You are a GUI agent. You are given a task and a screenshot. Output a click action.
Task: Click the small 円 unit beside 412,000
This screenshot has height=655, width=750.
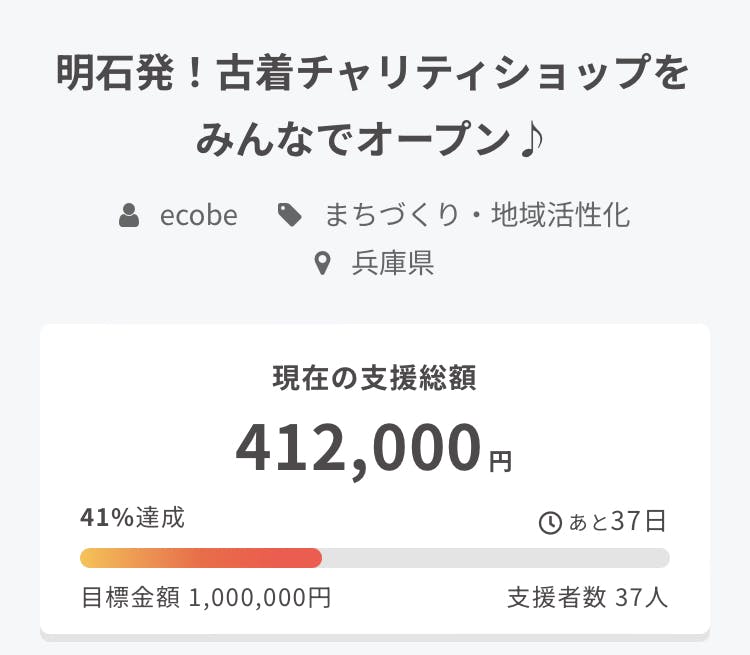tap(500, 462)
